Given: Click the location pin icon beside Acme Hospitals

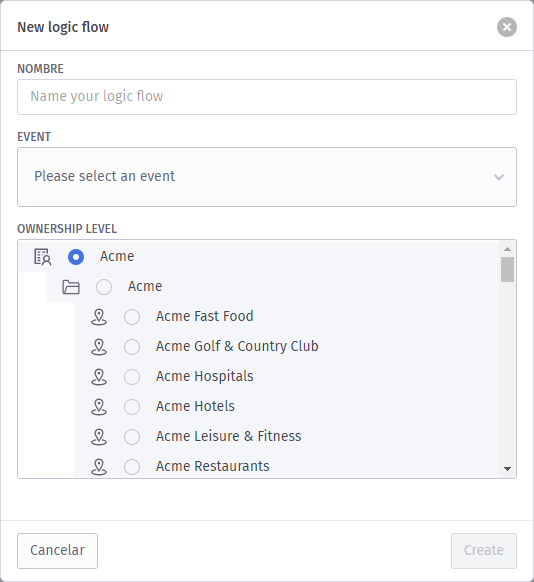Looking at the screenshot, I should (x=99, y=377).
